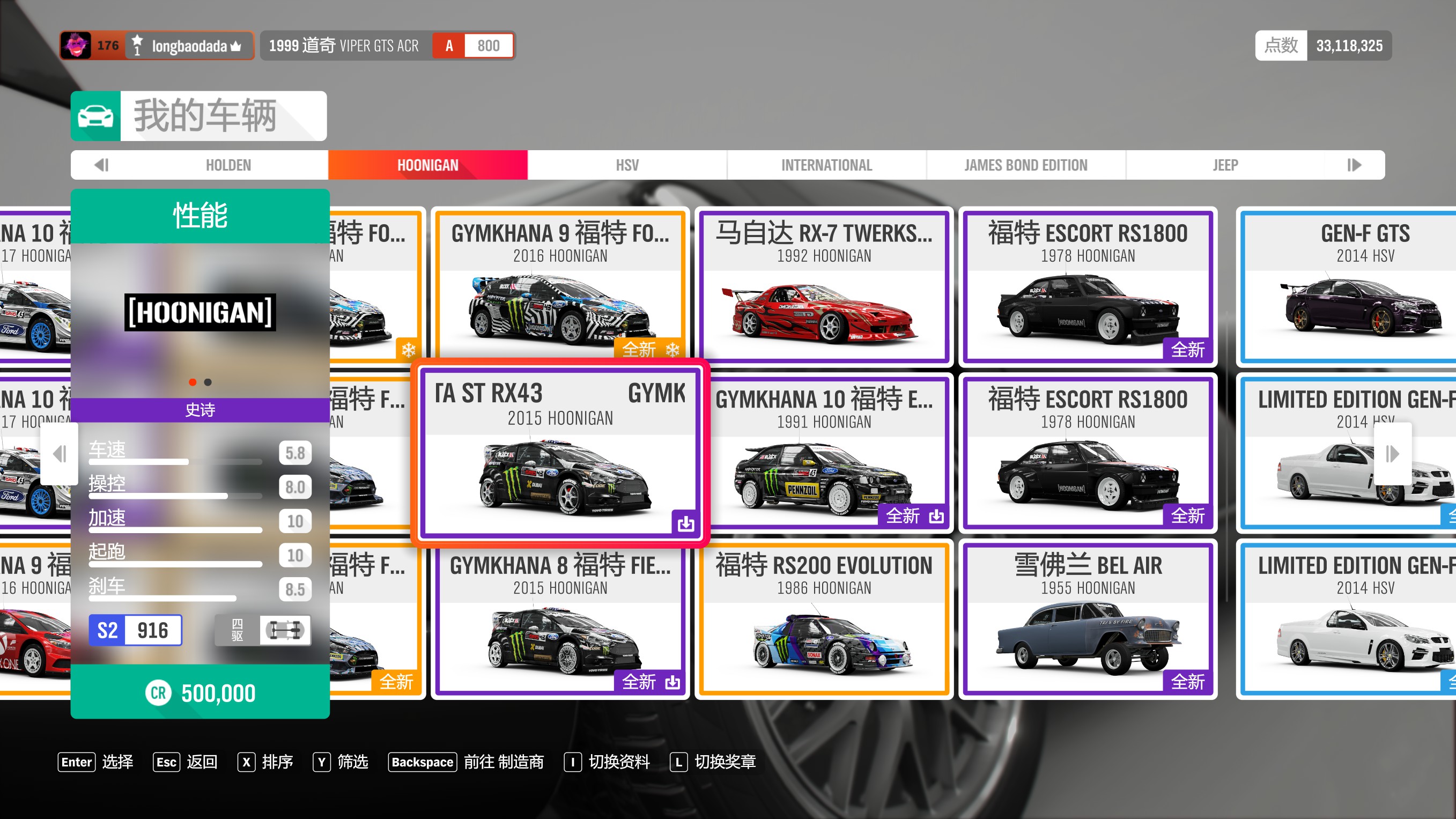
Task: Switch to the HSV manufacturer tab
Action: coord(627,165)
